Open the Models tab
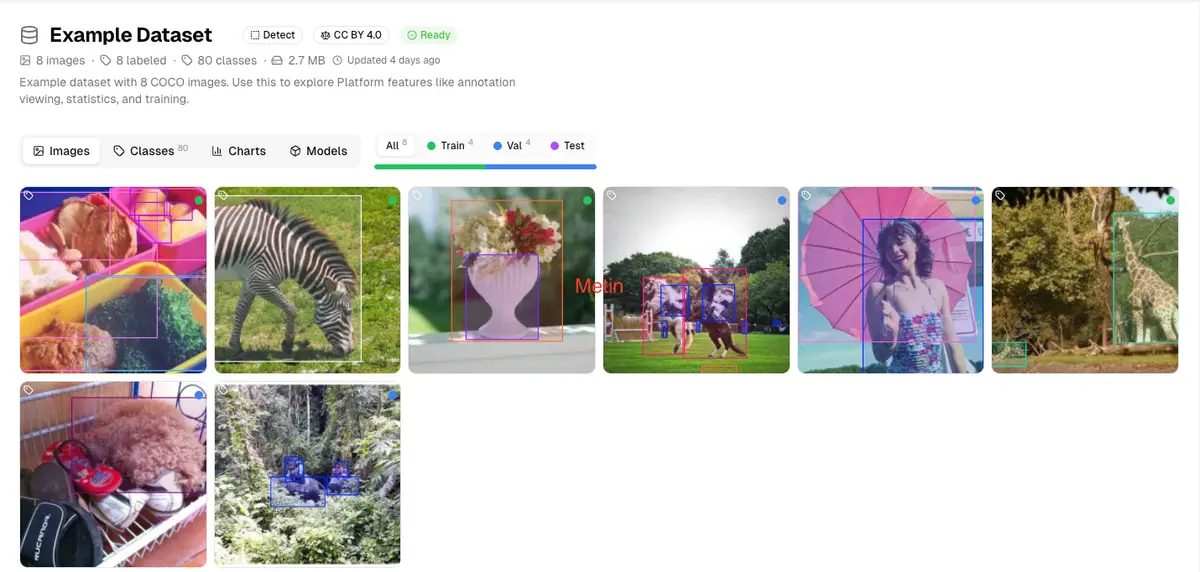Screen dimensions: 1200x572 point(319,151)
